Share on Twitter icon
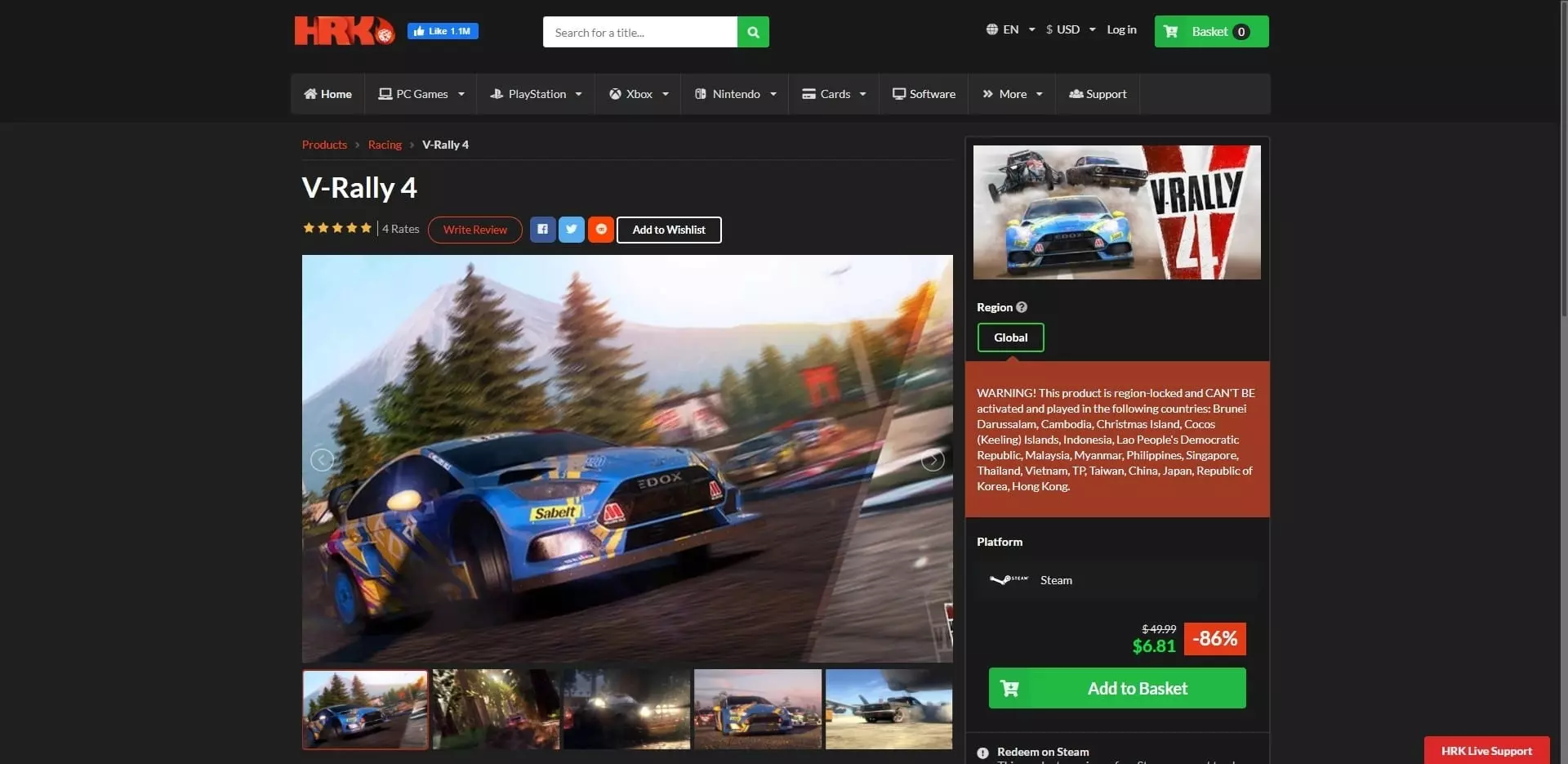Image resolution: width=1568 pixels, height=764 pixels. 572,230
